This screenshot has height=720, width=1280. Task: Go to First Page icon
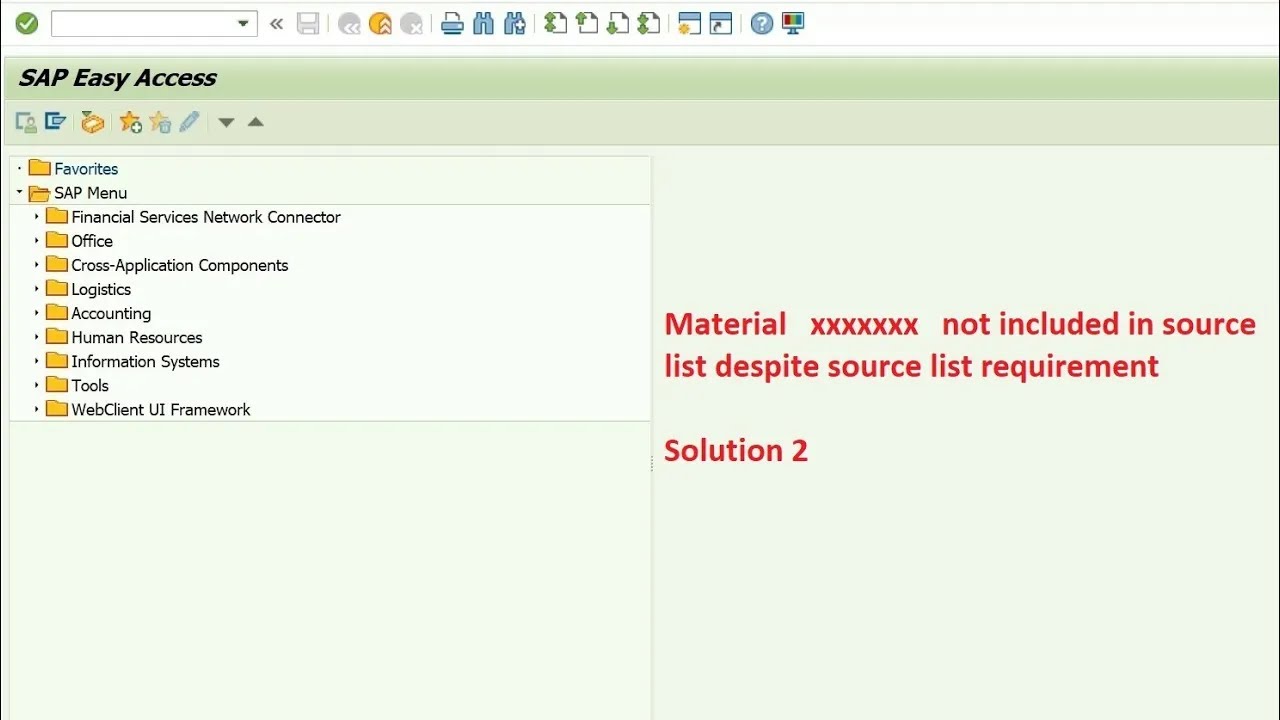point(556,23)
